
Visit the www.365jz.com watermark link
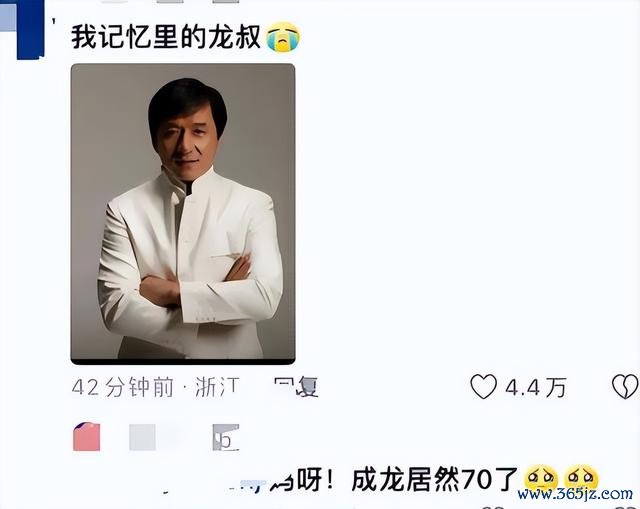coord(575,493)
